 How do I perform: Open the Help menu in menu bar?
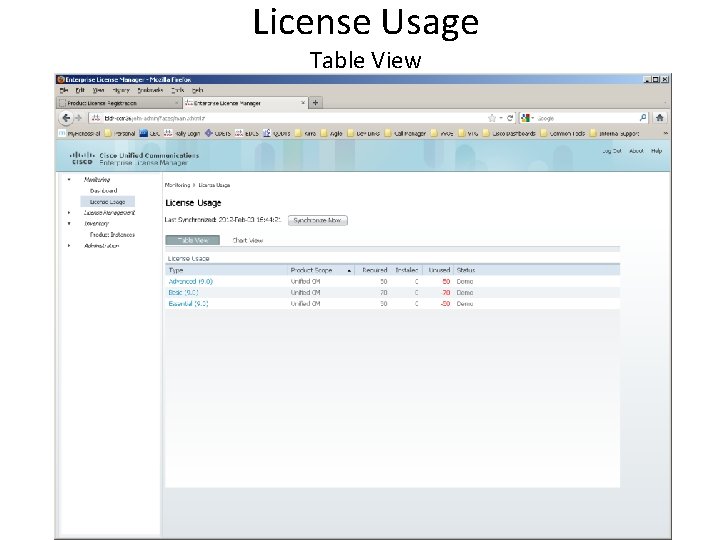click(x=198, y=90)
